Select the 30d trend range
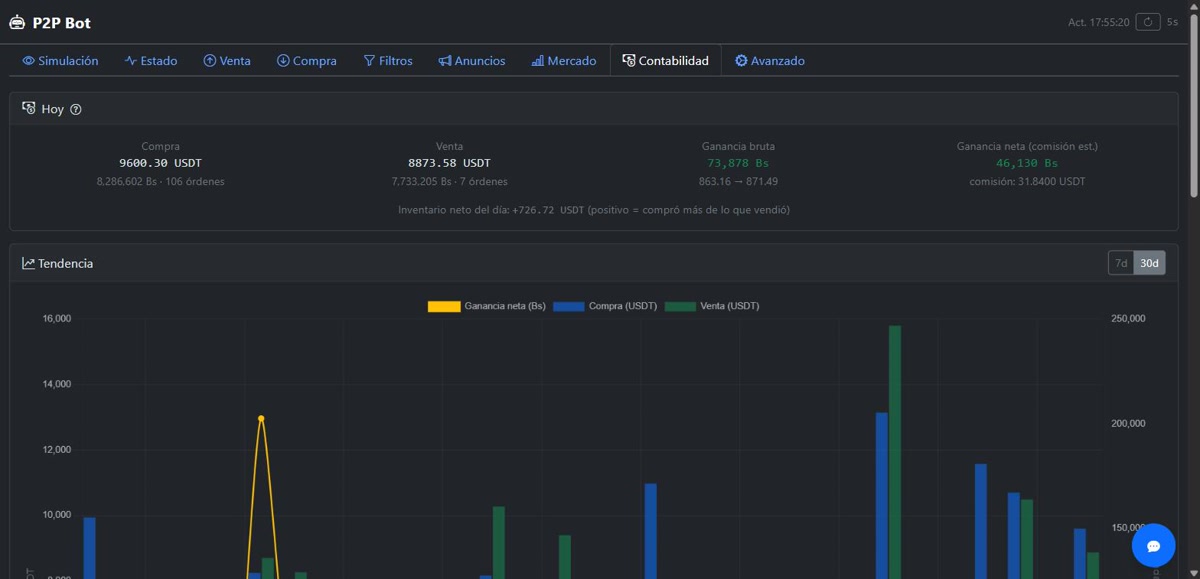Screen dimensions: 1200x579 (x=1149, y=263)
